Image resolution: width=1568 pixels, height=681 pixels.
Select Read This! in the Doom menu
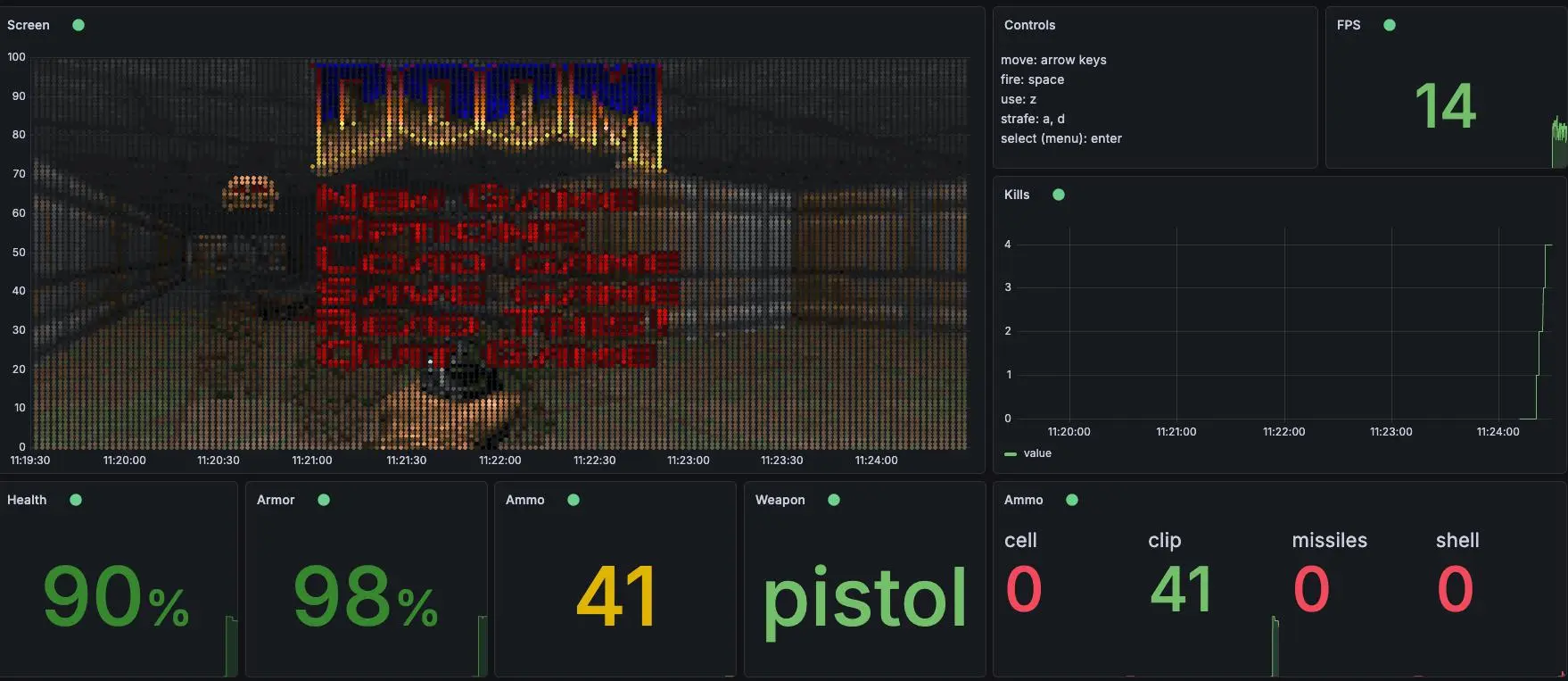coord(492,323)
